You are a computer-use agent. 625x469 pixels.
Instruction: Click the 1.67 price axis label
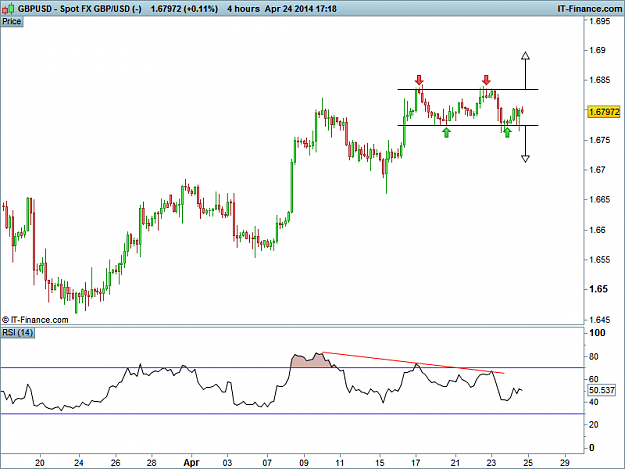click(597, 170)
